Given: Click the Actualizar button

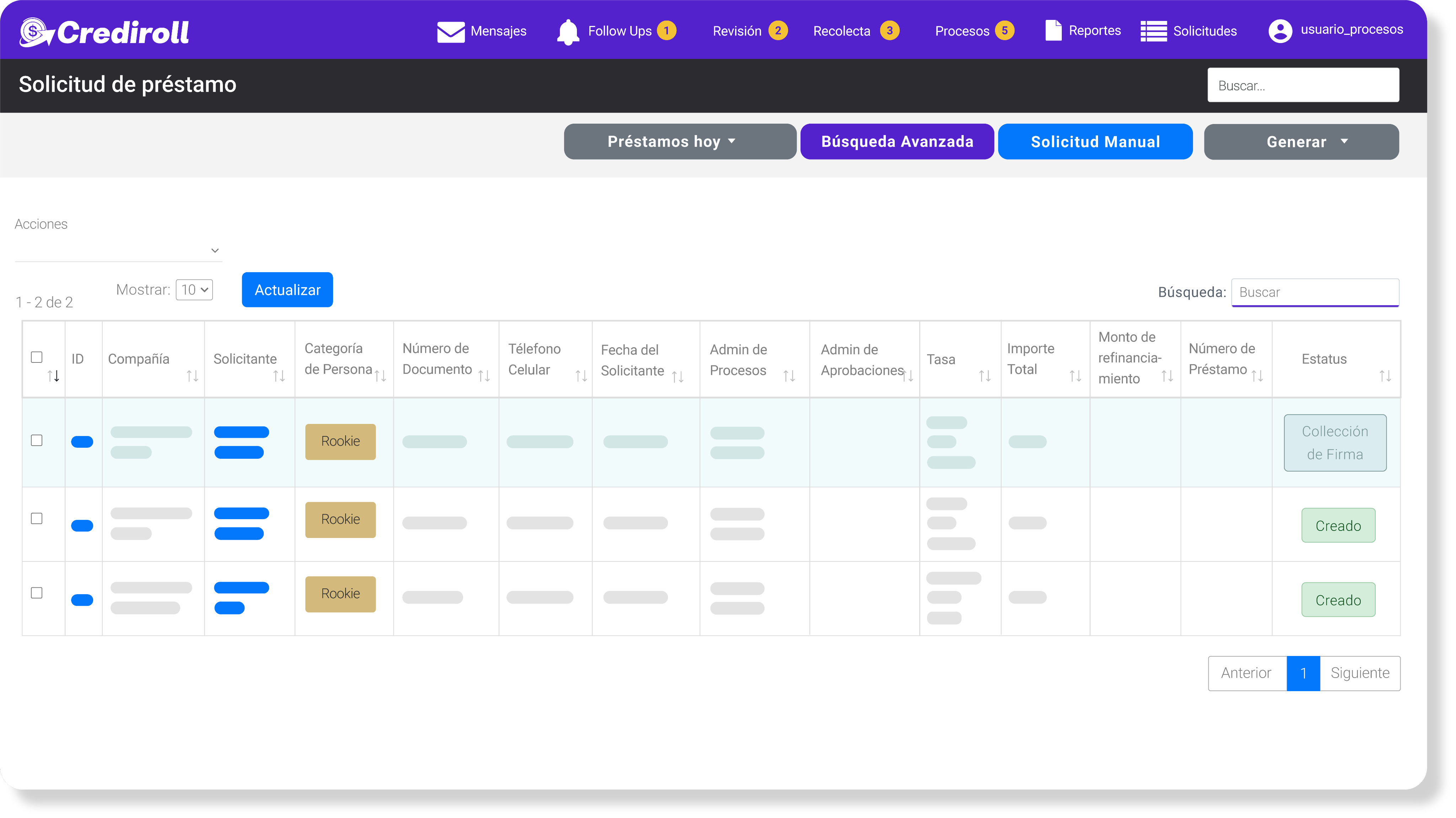Looking at the screenshot, I should (287, 290).
